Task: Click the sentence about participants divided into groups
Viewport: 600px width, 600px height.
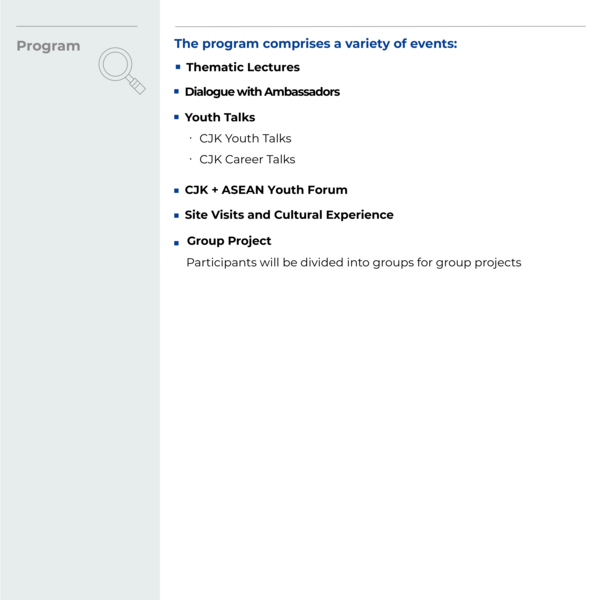Action: pyautogui.click(x=353, y=263)
